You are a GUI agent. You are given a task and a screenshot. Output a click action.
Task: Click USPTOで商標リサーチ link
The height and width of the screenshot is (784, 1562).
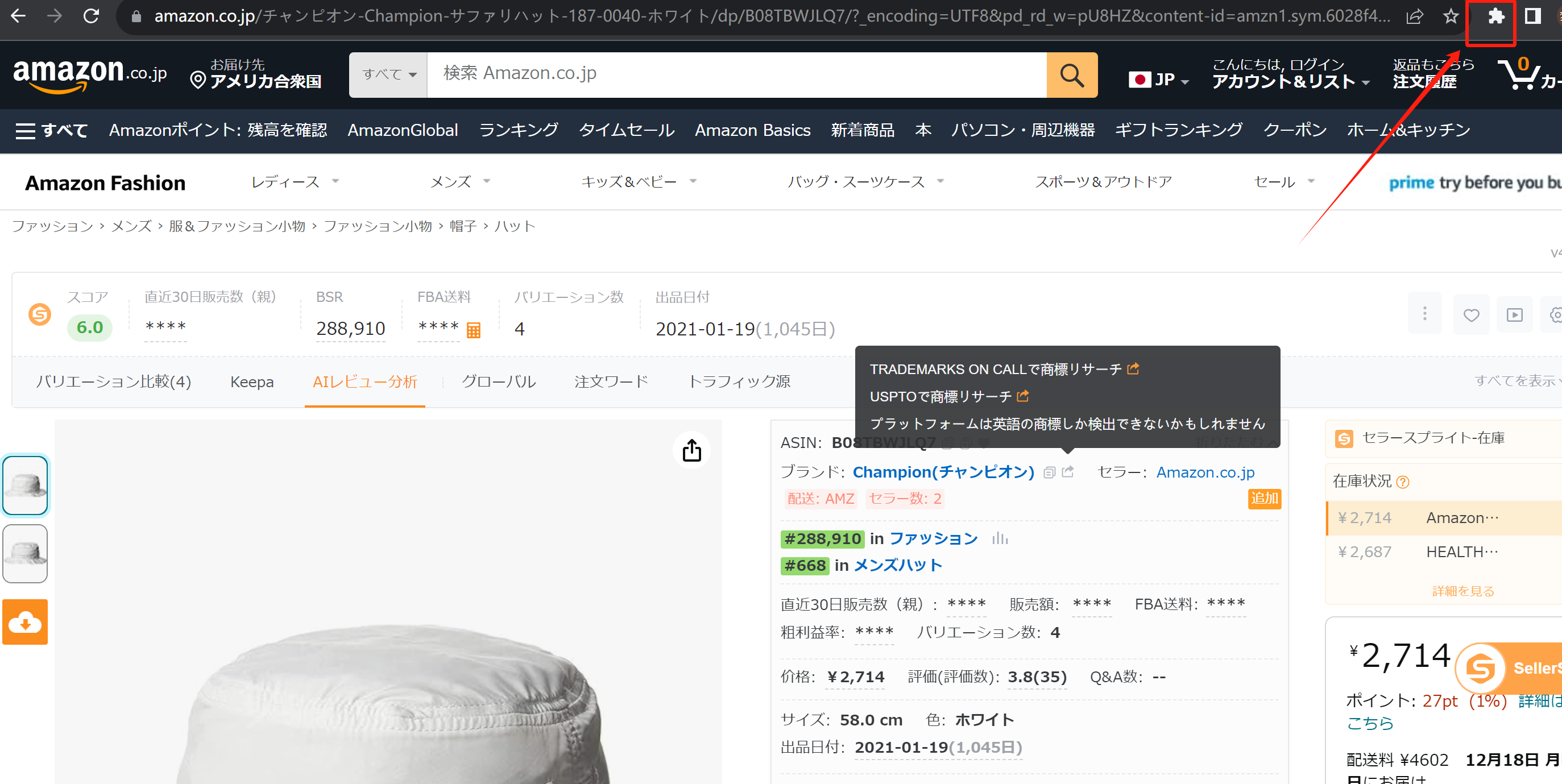coord(948,396)
